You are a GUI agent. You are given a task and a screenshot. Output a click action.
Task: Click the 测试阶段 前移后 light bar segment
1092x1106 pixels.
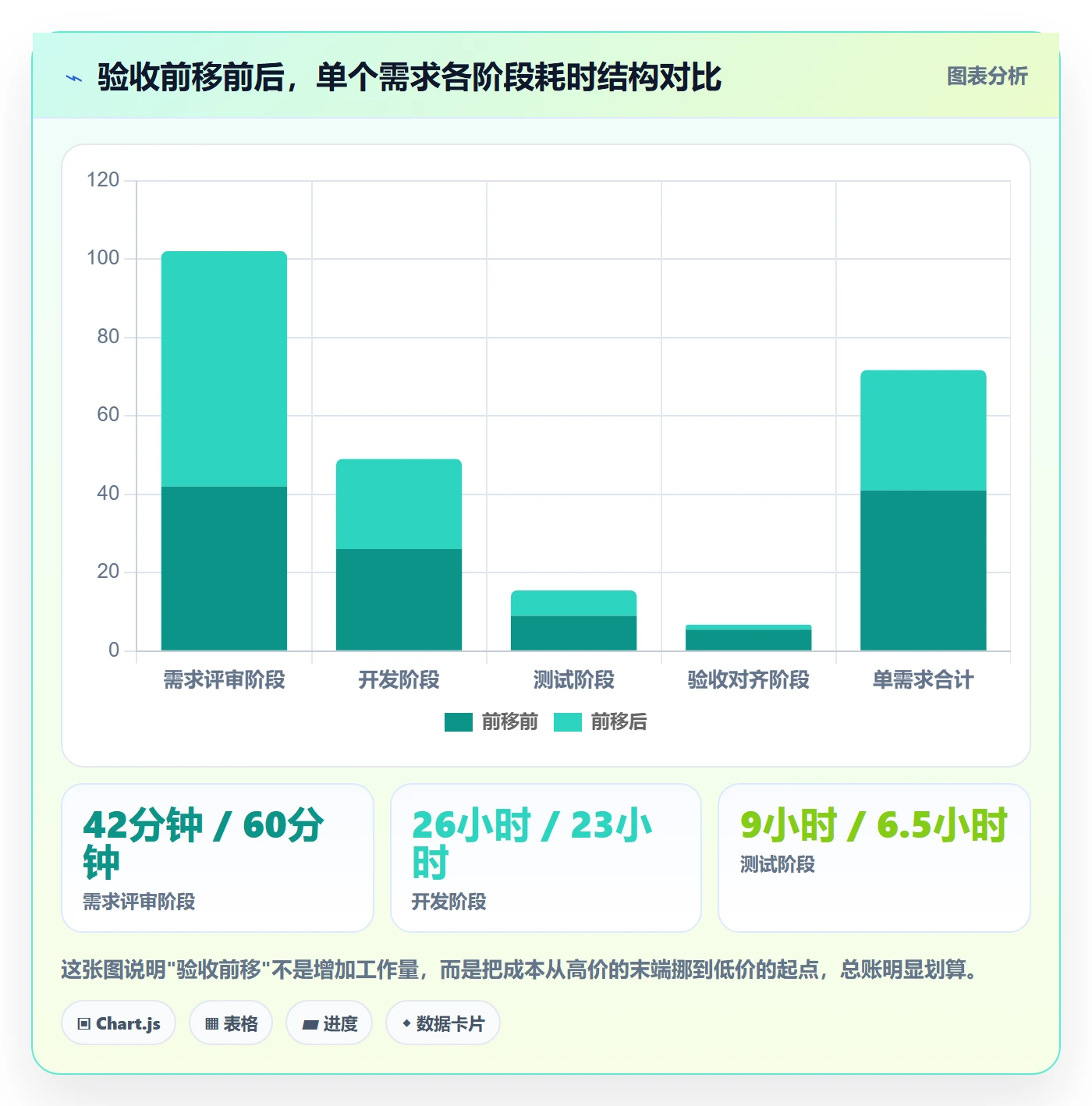(x=573, y=604)
